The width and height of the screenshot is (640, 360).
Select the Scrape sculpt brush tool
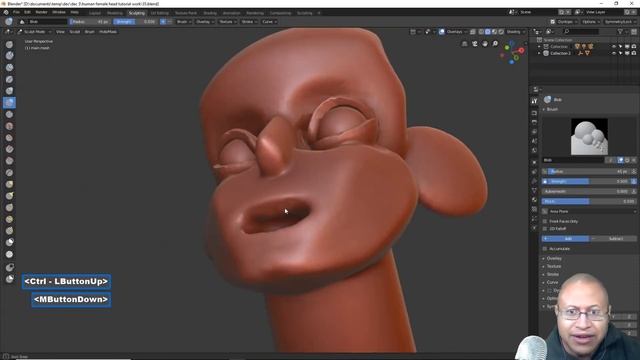pyautogui.click(x=9, y=161)
